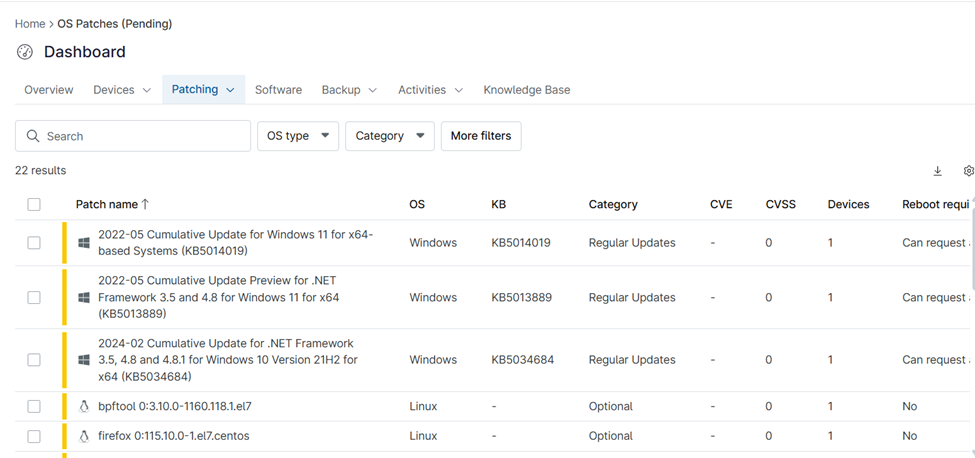
Task: Check the box for the bpftool row
Action: coord(34,406)
